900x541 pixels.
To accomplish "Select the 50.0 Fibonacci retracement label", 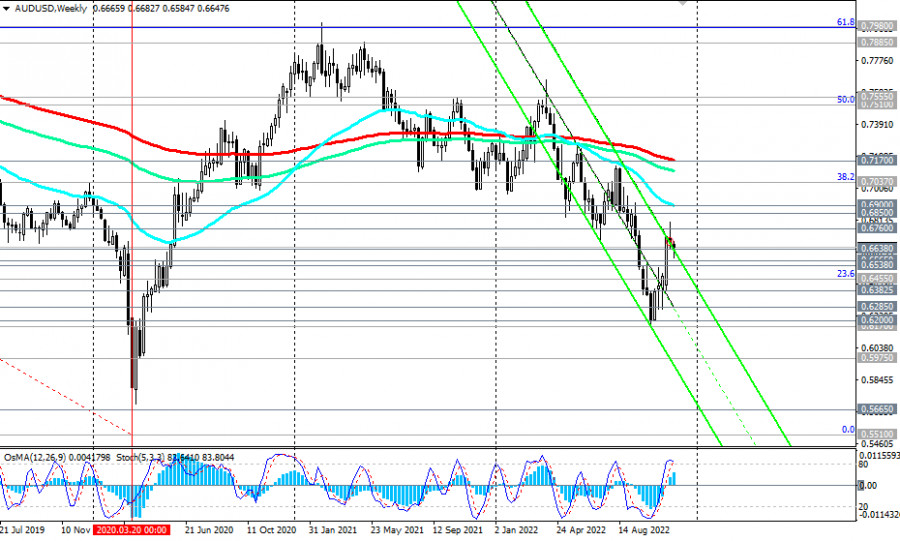I will pyautogui.click(x=844, y=99).
